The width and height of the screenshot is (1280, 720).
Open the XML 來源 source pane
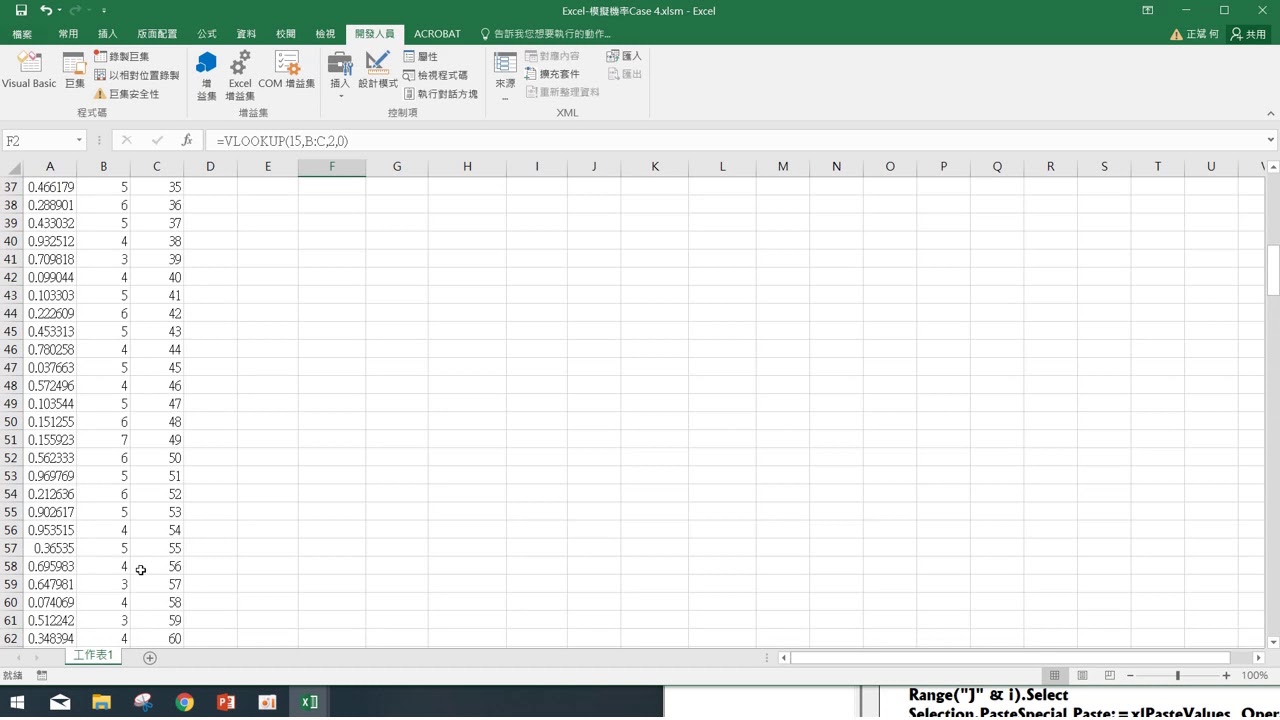click(x=505, y=75)
